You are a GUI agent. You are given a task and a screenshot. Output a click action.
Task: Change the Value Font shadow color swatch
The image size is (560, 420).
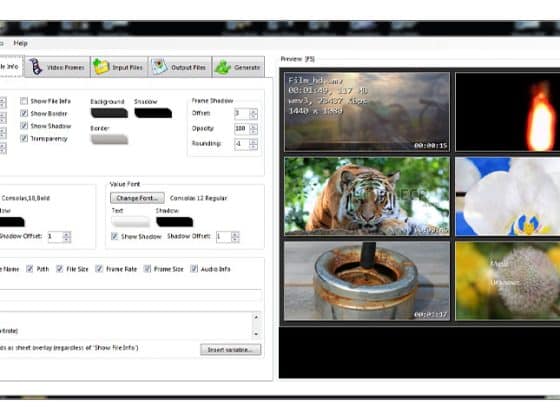pos(175,222)
